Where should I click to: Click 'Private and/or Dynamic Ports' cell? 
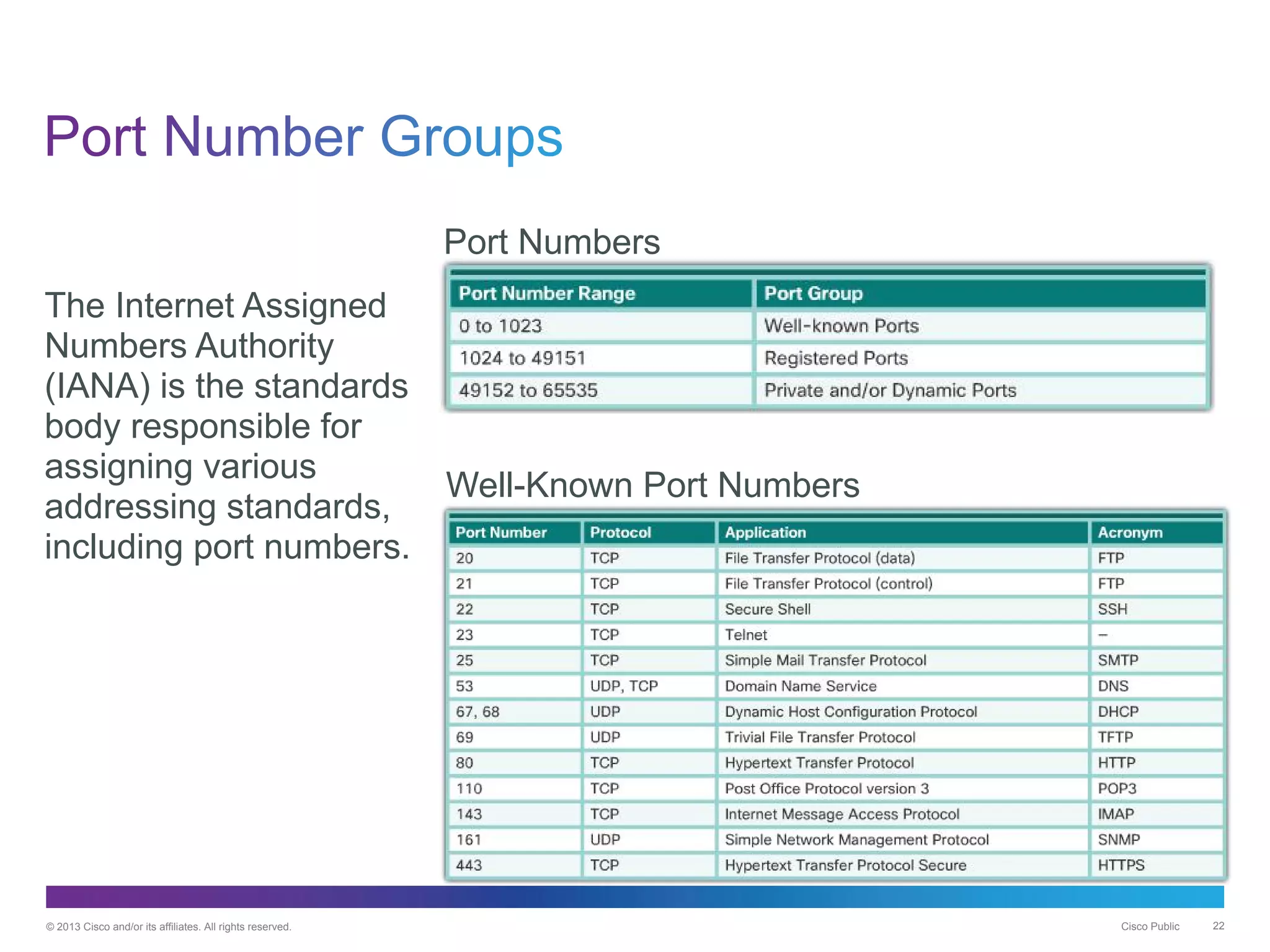pyautogui.click(x=980, y=390)
